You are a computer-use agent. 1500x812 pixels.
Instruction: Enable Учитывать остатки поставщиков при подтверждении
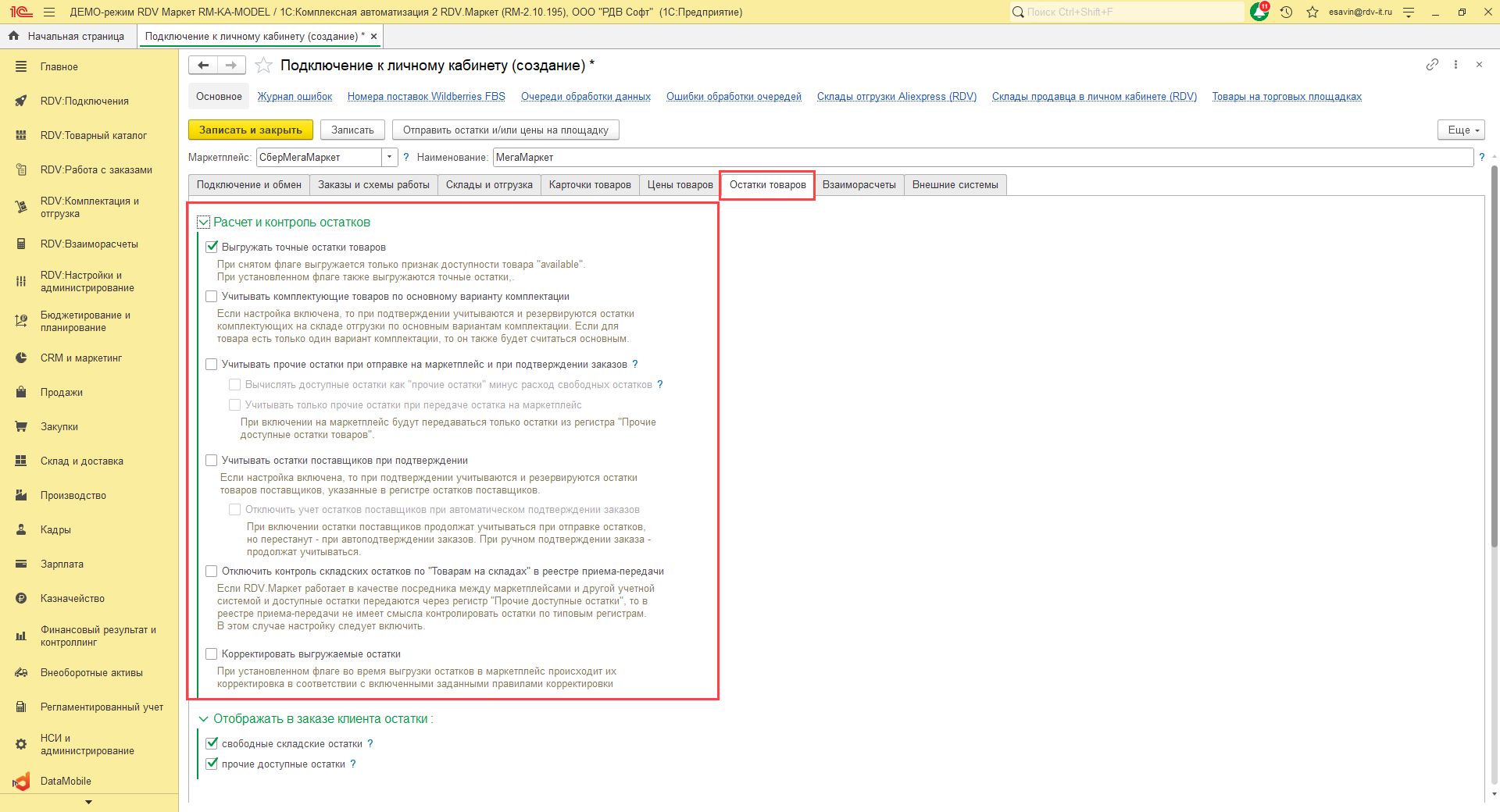click(x=212, y=461)
